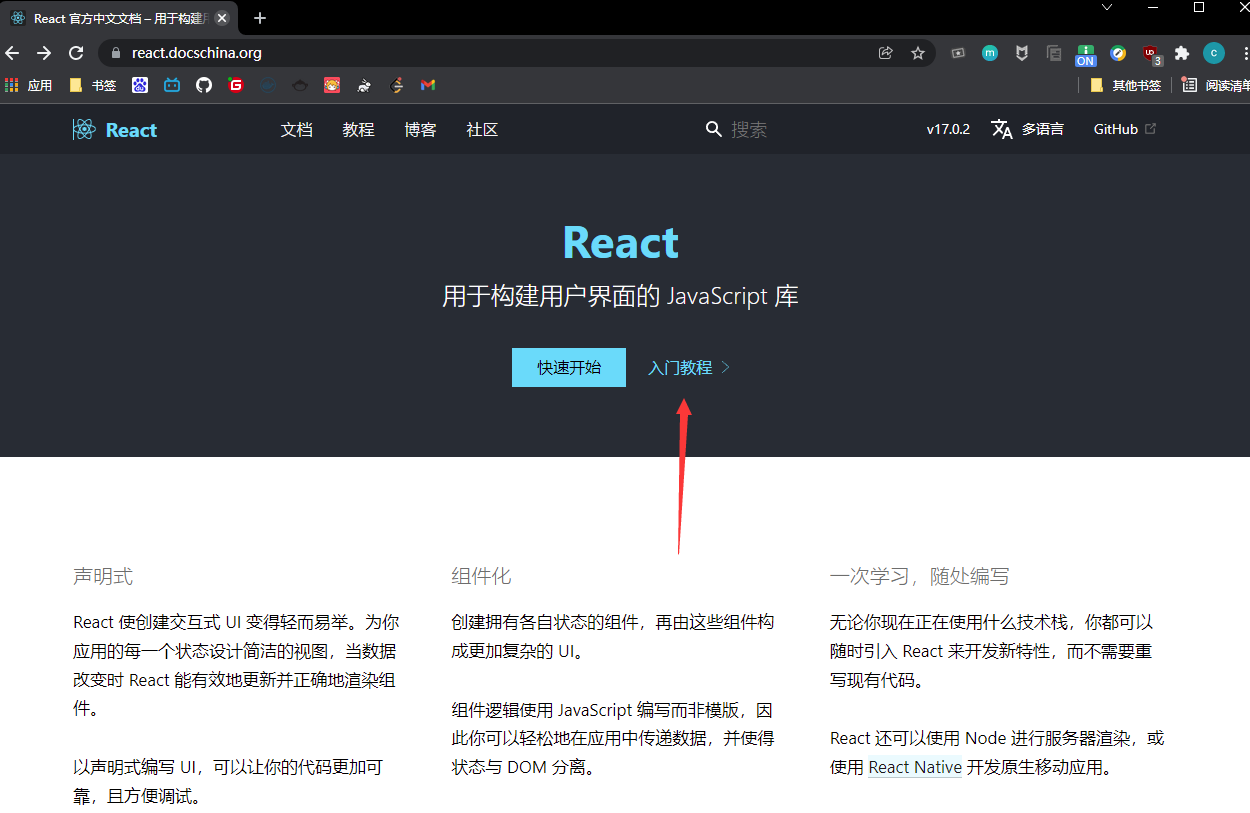Open the Bilibili bookmark icon
The height and width of the screenshot is (813, 1250).
172,85
